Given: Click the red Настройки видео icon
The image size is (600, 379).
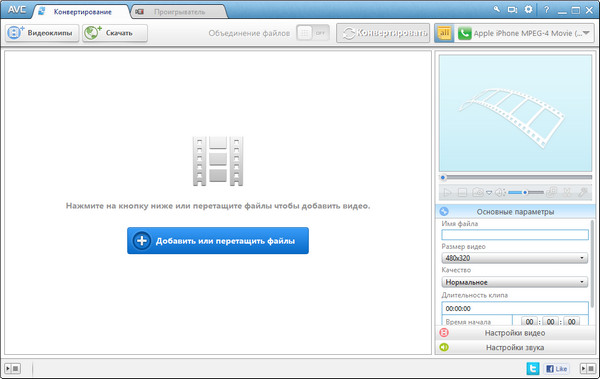Looking at the screenshot, I should (x=444, y=333).
